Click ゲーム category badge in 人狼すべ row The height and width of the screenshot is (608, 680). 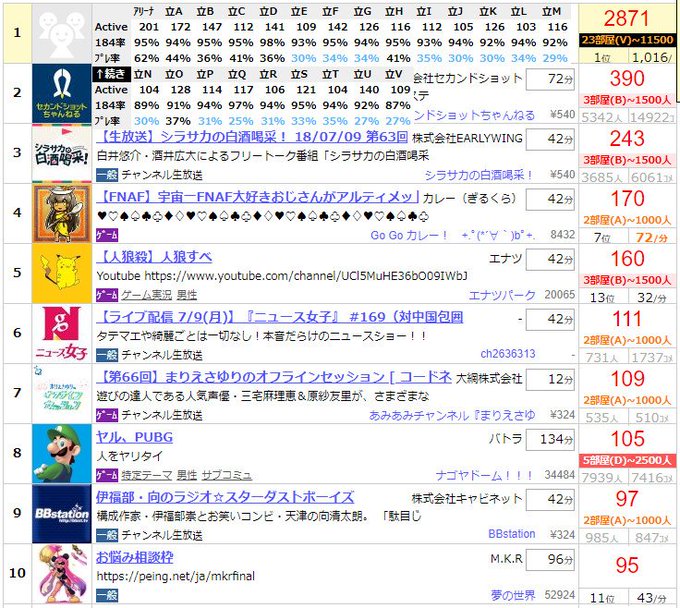pos(107,295)
